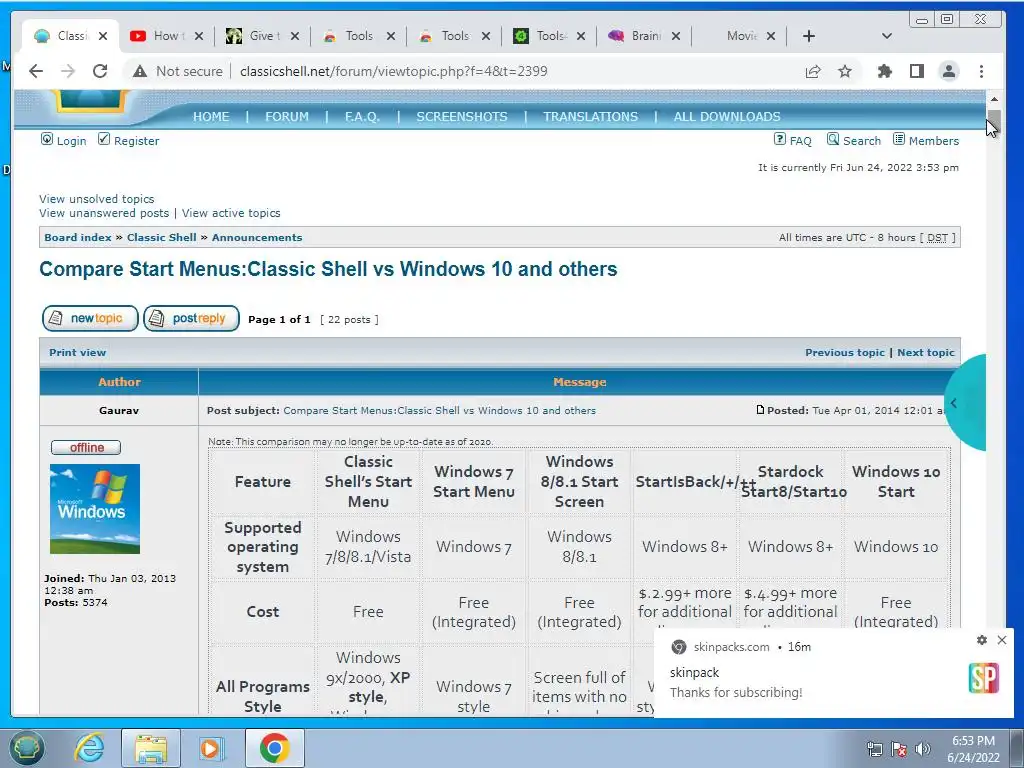Click Gaurav's Windows XP avatar image

click(x=95, y=509)
